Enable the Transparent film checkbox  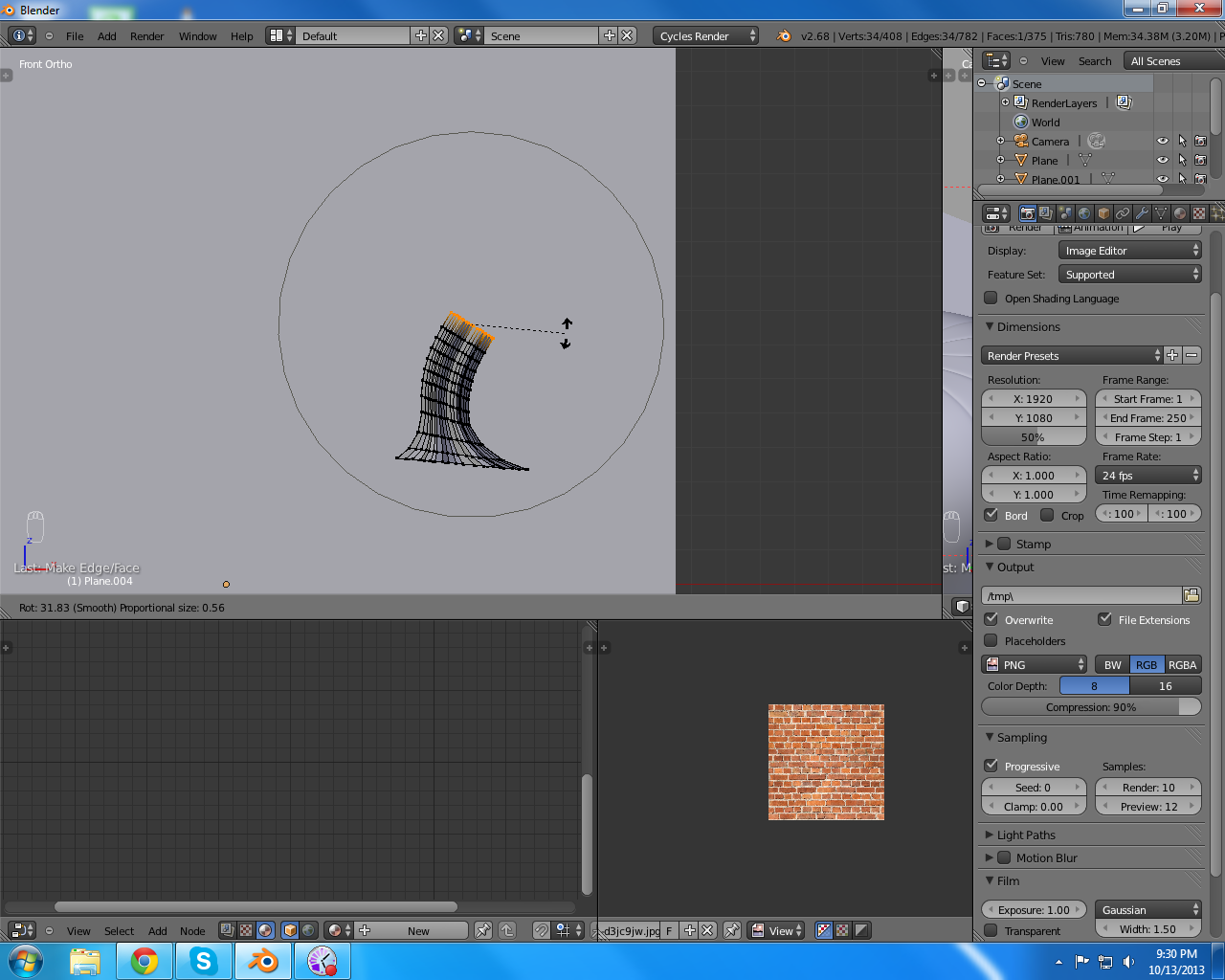coord(991,930)
